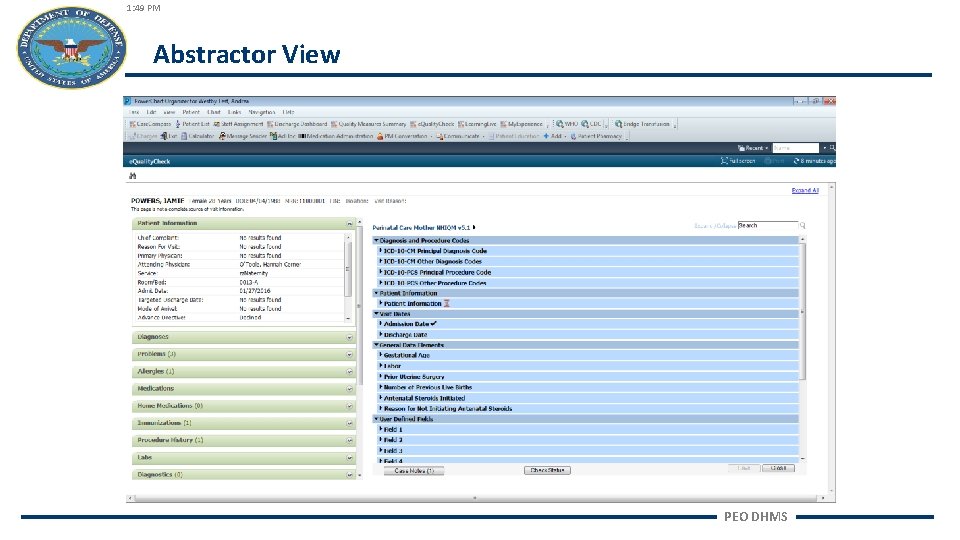Collapse the Patient Information section
This screenshot has width=960, height=540.
coord(350,223)
